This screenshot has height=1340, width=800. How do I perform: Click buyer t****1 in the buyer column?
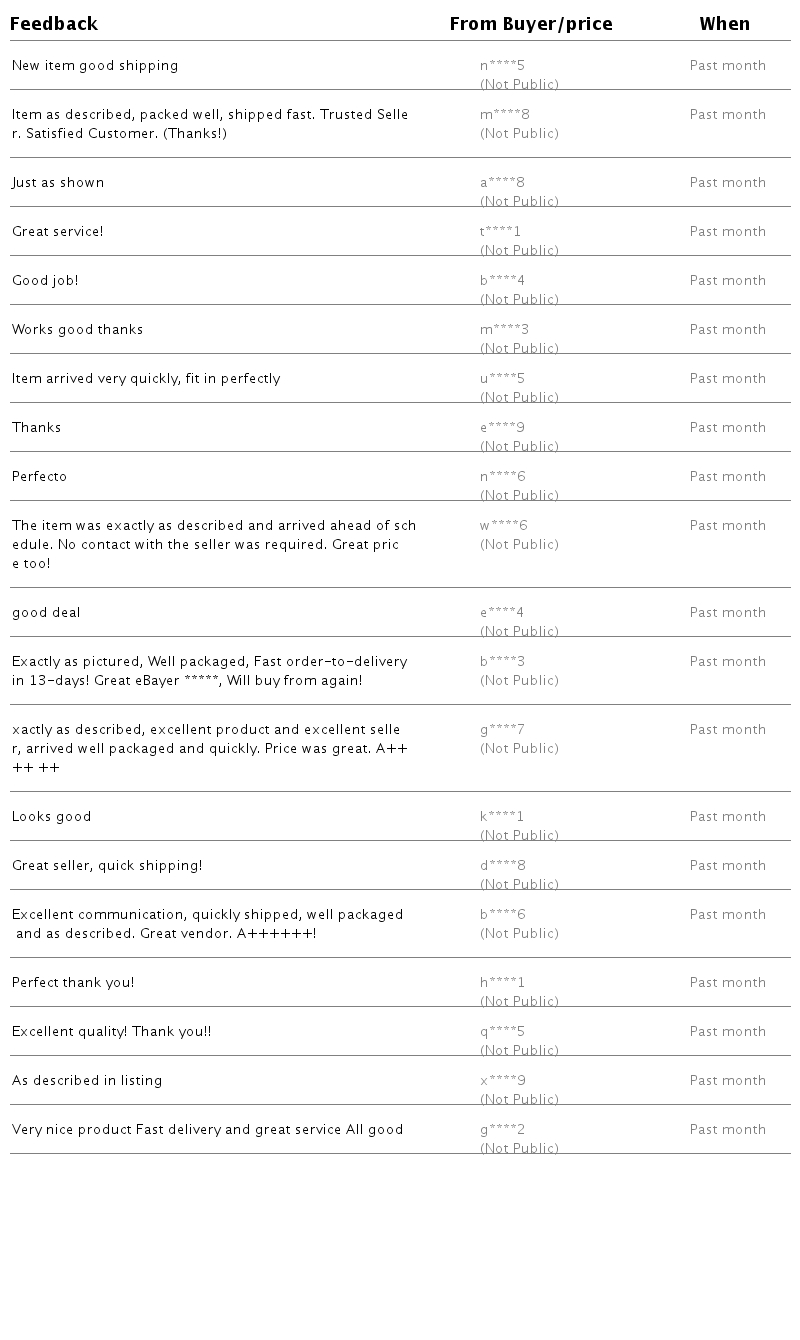tap(500, 232)
